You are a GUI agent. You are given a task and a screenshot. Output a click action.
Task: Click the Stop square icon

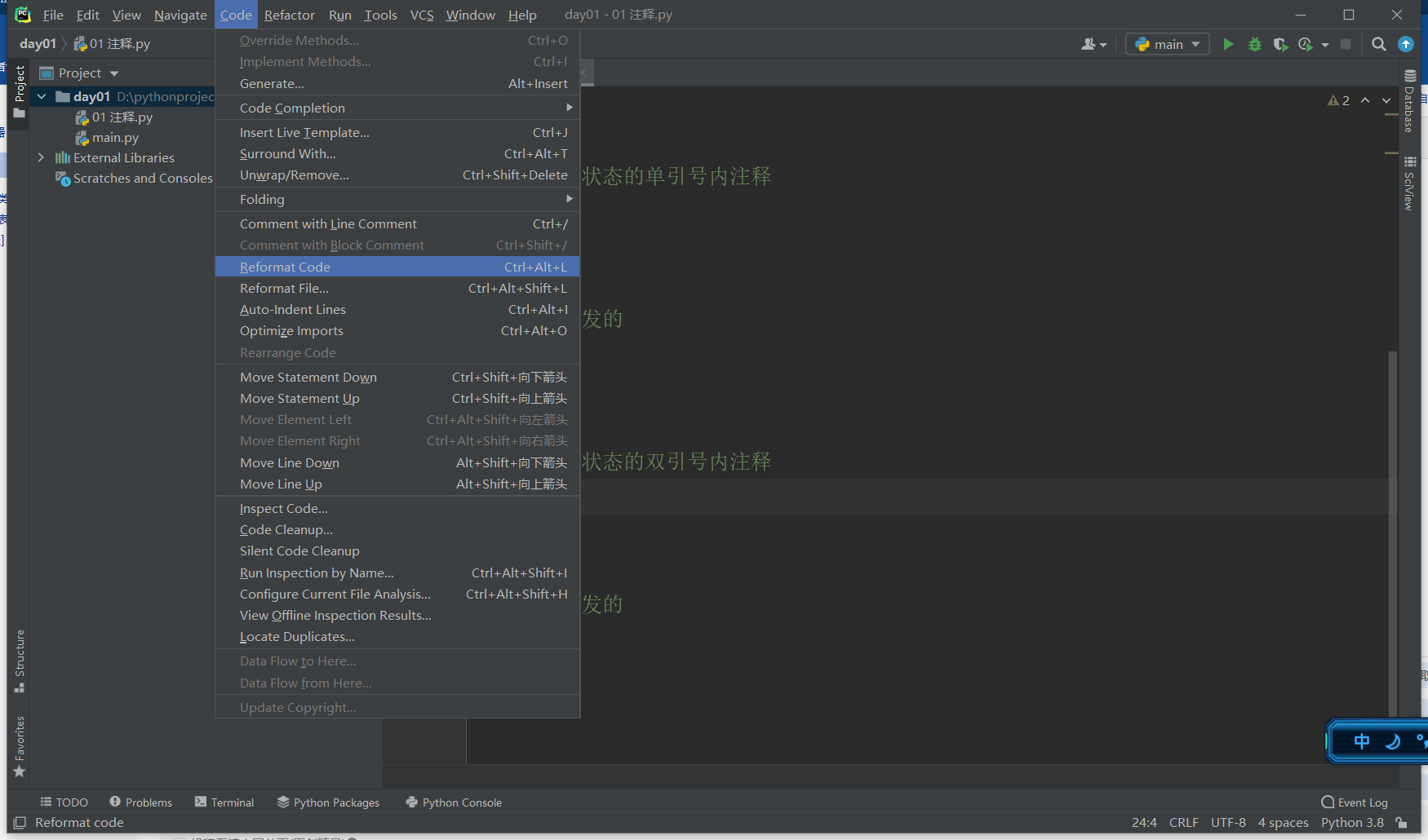coord(1346,44)
